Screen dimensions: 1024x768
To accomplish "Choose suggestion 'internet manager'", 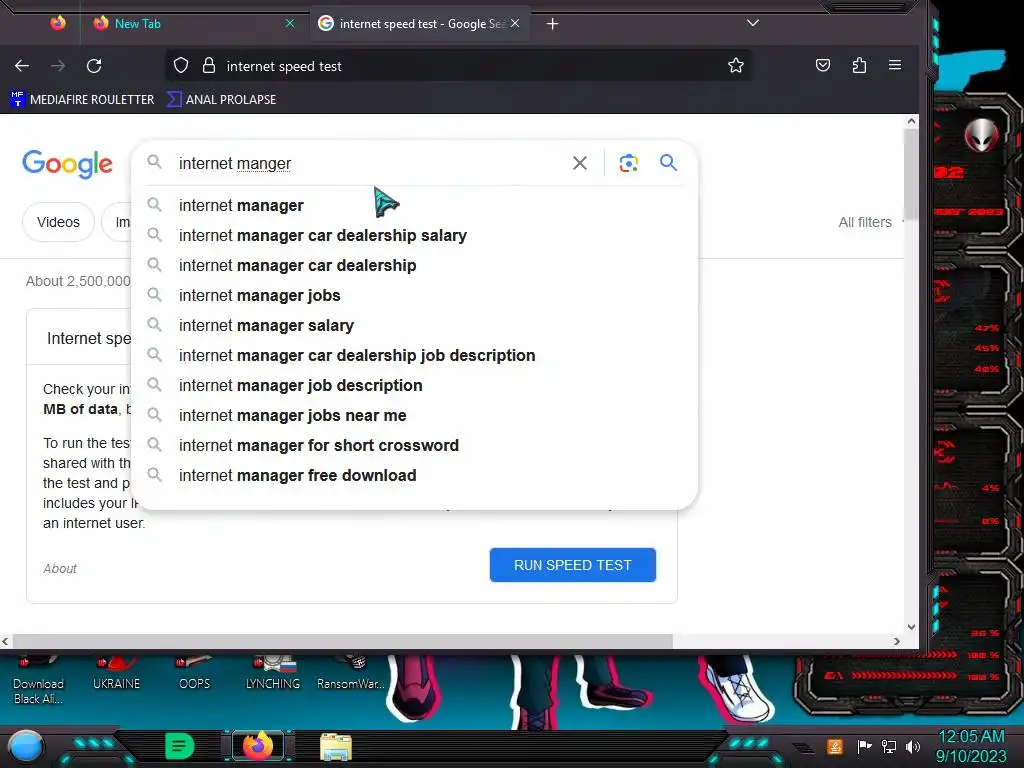I will [415, 205].
